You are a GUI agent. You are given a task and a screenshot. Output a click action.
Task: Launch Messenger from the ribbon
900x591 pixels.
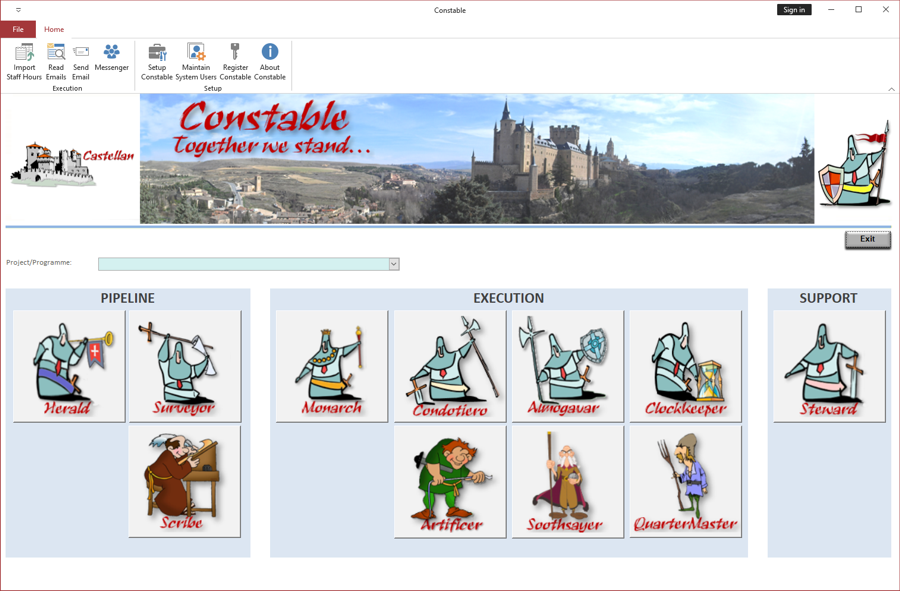point(111,58)
